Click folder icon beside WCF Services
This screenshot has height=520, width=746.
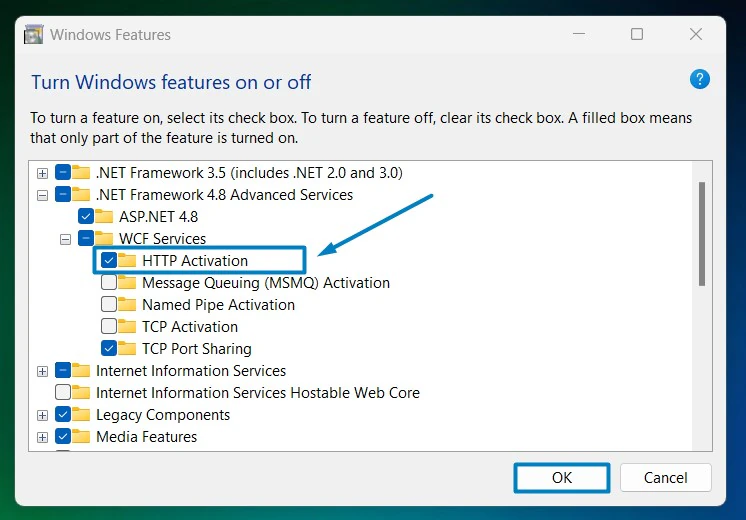pyautogui.click(x=104, y=238)
